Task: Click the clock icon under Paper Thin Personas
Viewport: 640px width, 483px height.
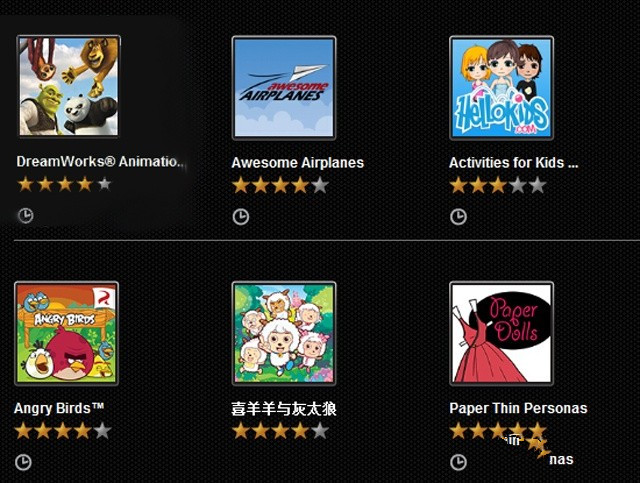Action: coord(458,462)
